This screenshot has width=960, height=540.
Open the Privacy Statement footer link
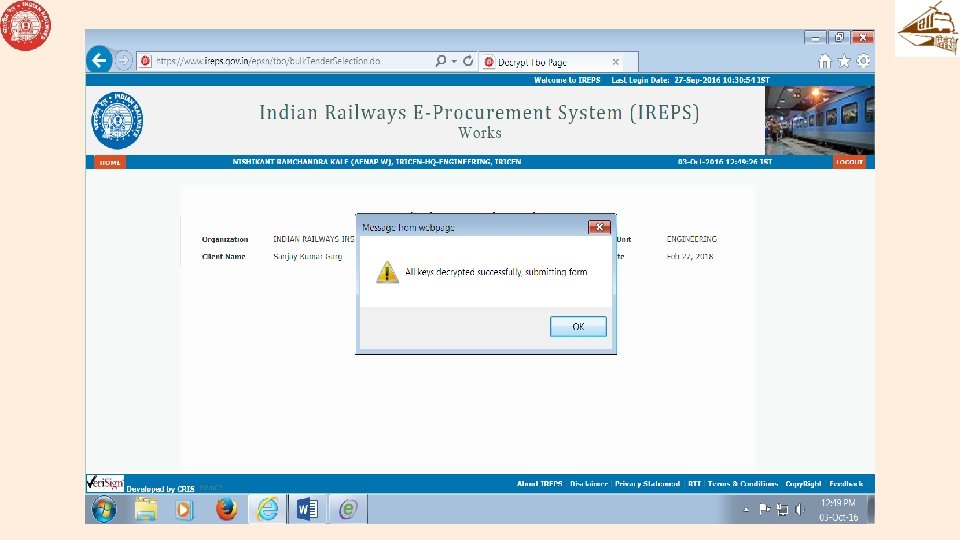[x=647, y=484]
